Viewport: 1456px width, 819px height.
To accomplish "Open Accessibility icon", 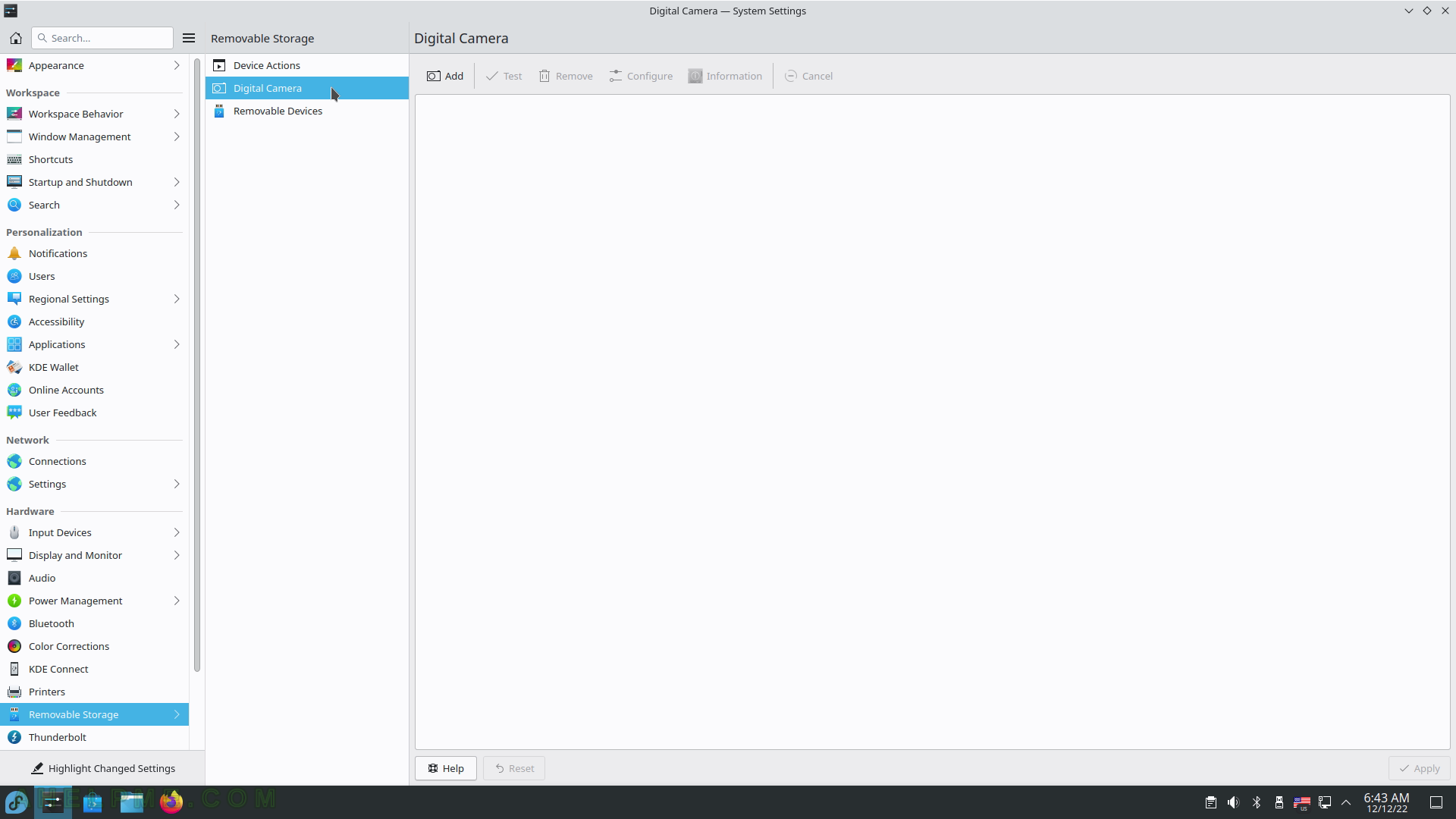I will point(14,322).
